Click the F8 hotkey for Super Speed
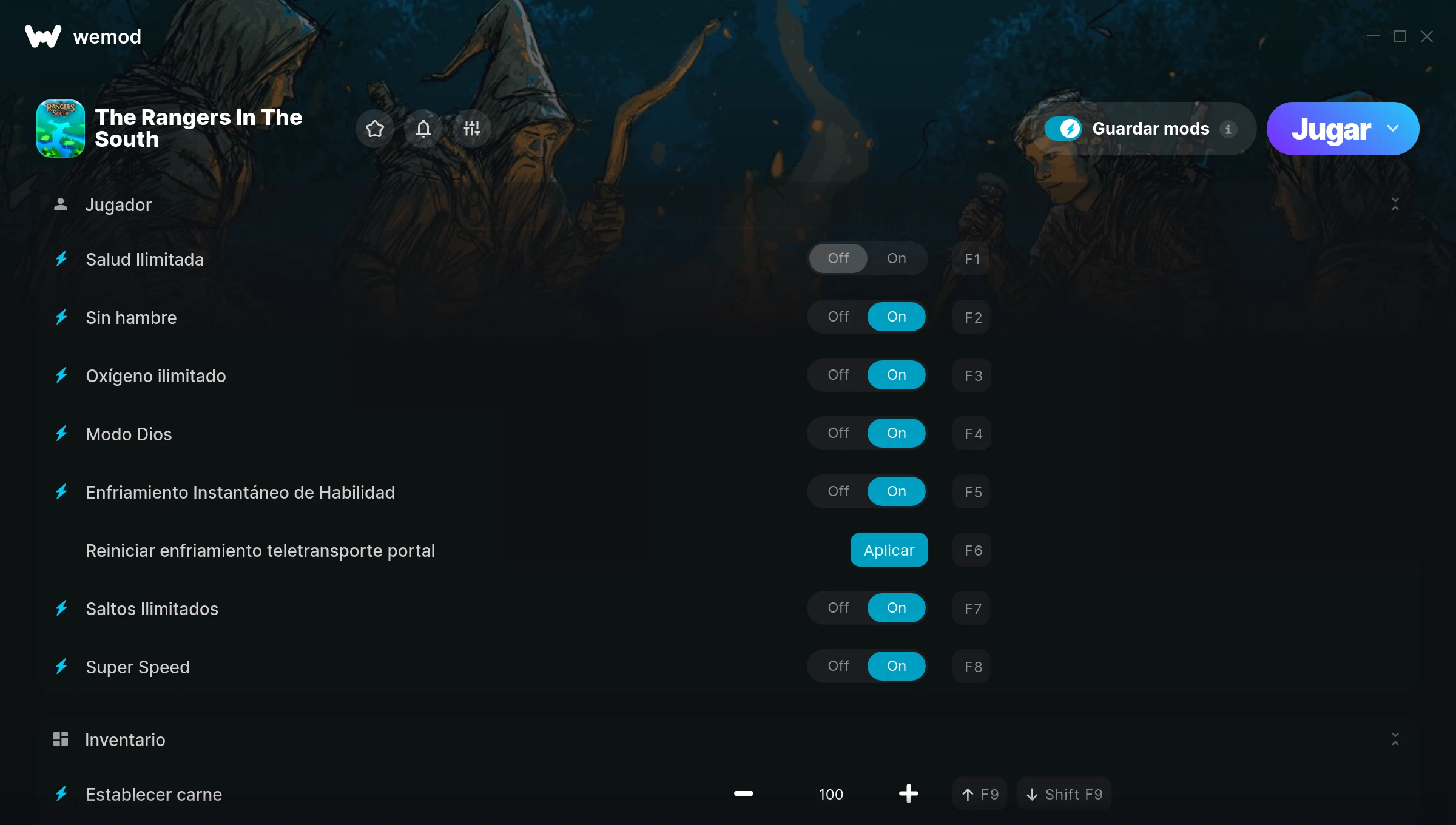The image size is (1456, 825). (972, 667)
